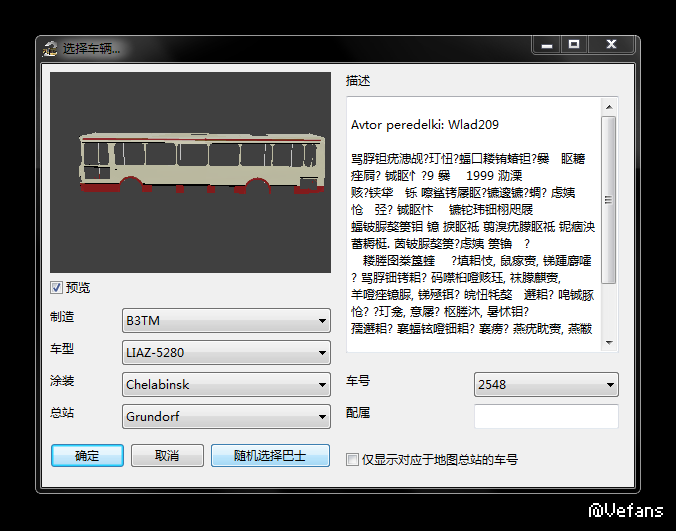
Task: Click the 车号 label
Action: 358,381
